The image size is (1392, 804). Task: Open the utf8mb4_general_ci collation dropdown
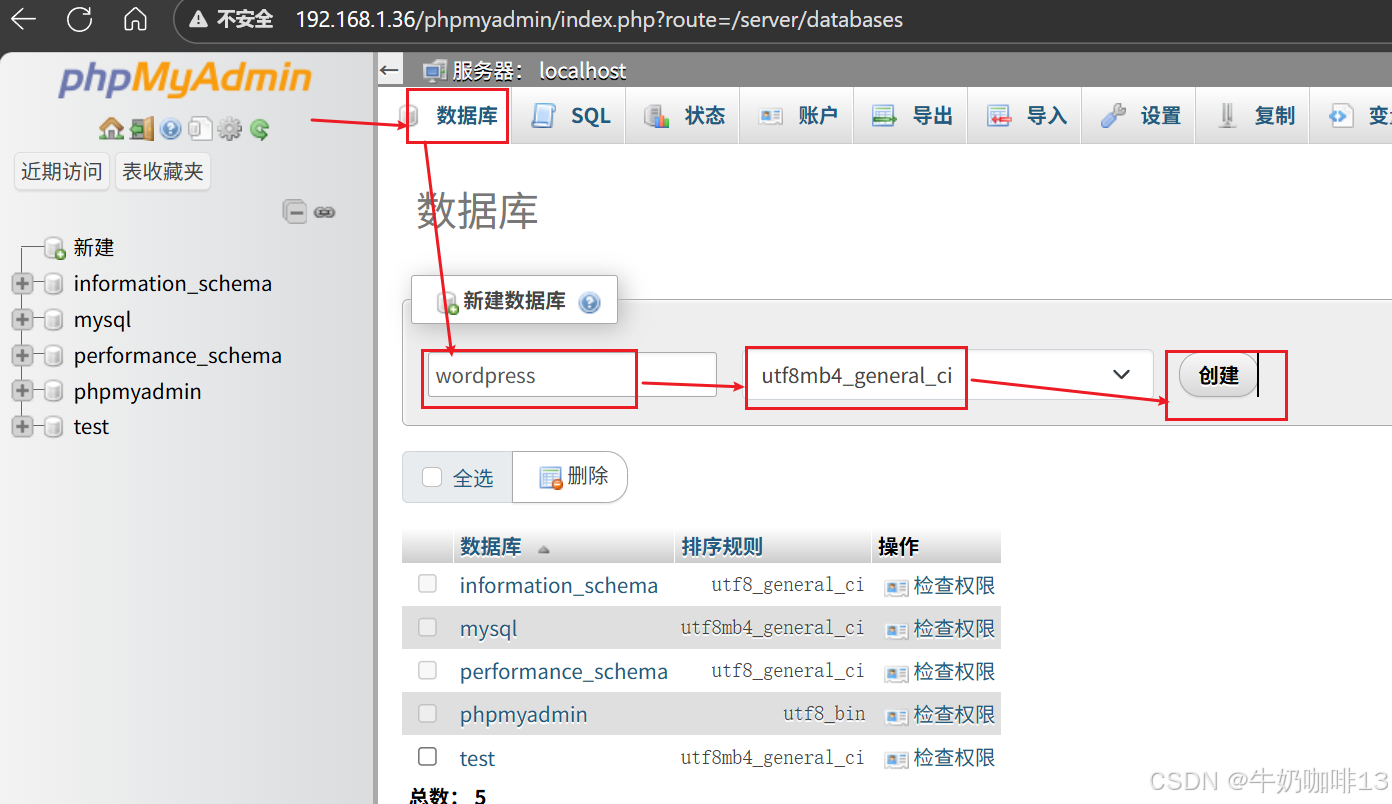[x=950, y=375]
